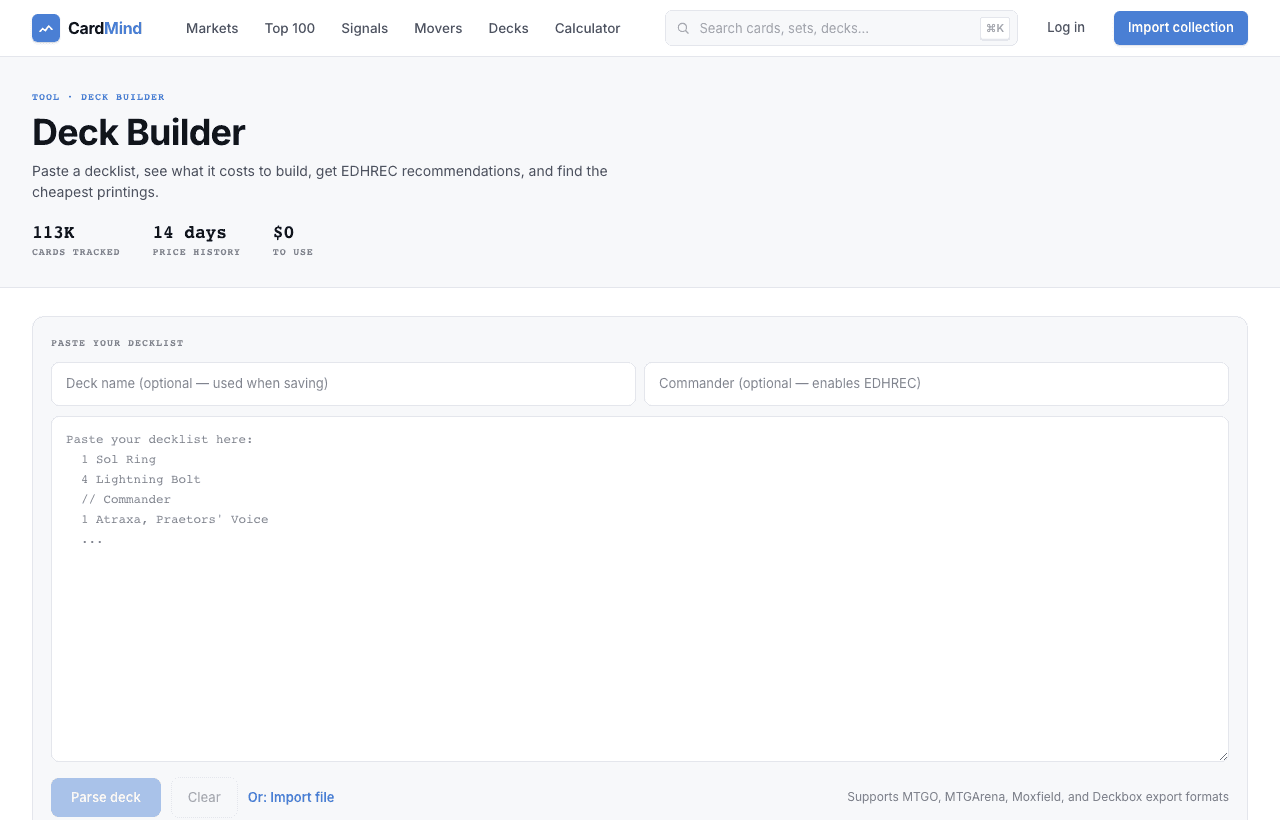The height and width of the screenshot is (820, 1280).
Task: Open the Or: Import file link
Action: click(291, 797)
